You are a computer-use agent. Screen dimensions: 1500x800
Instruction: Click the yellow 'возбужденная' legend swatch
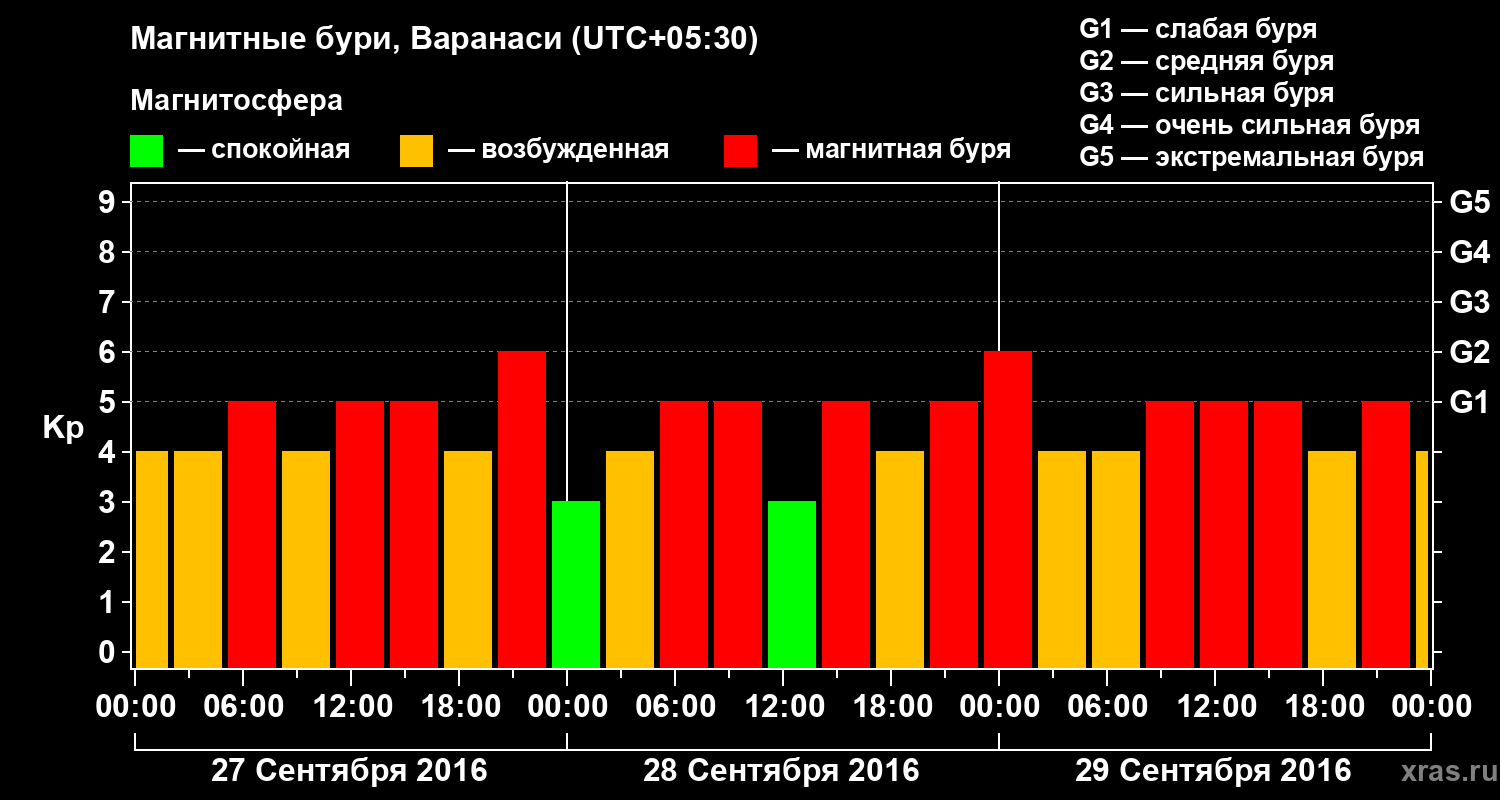(416, 151)
